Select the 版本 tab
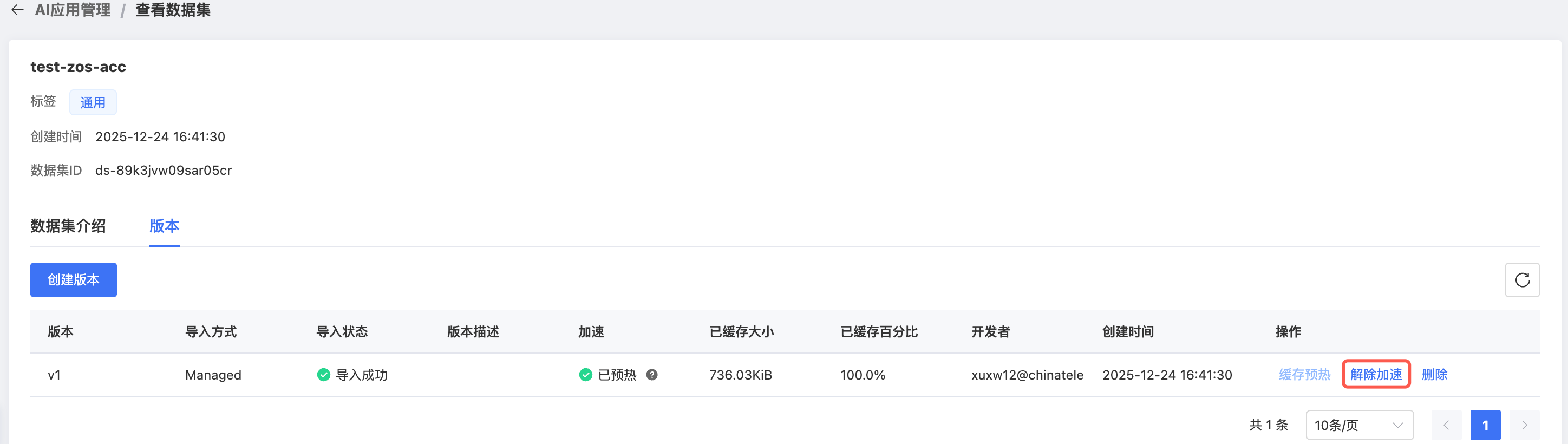This screenshot has width=1568, height=444. [165, 226]
